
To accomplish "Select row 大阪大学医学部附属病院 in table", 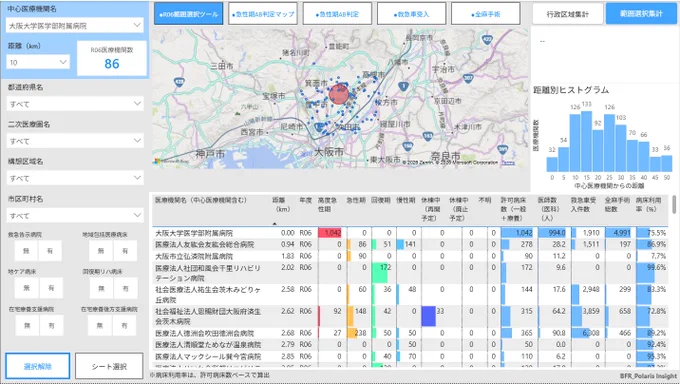I will click(410, 233).
